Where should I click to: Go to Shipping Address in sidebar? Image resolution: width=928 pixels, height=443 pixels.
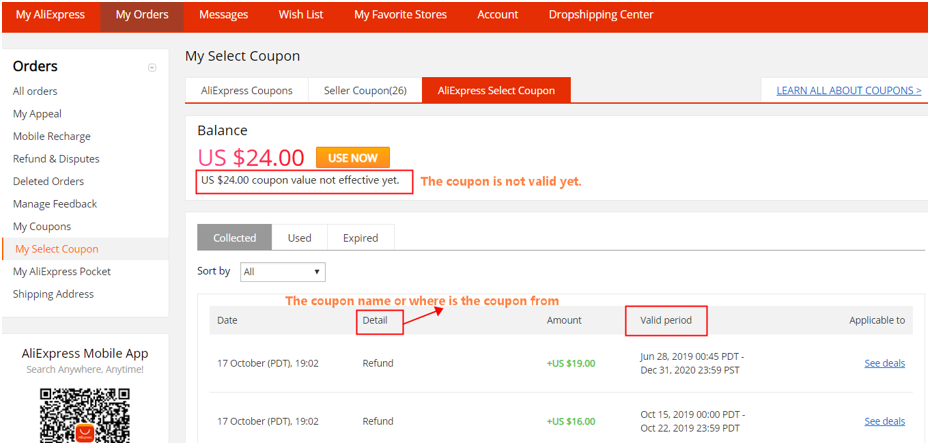click(53, 294)
